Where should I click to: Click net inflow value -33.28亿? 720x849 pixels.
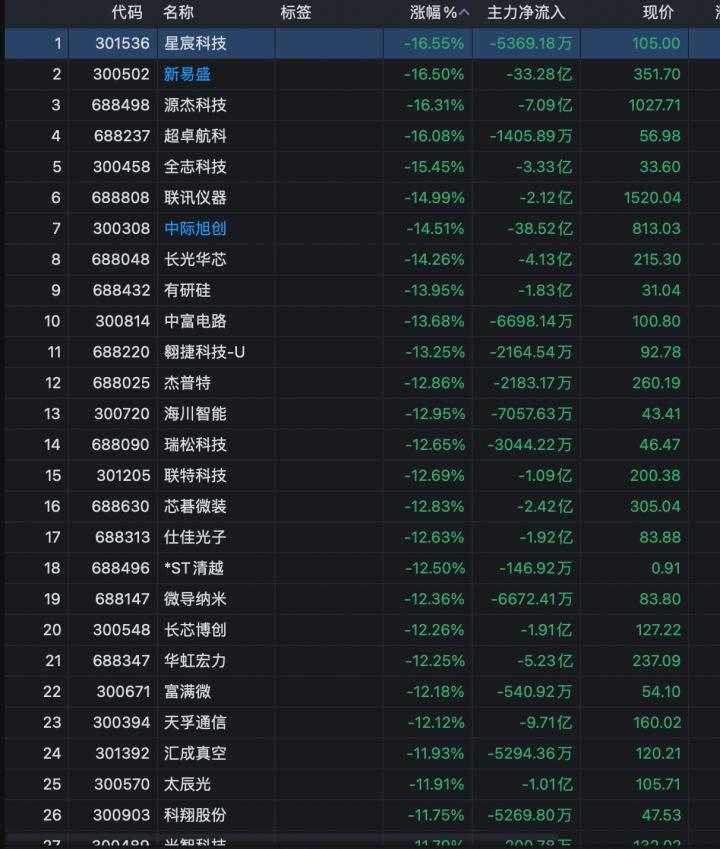pos(539,74)
